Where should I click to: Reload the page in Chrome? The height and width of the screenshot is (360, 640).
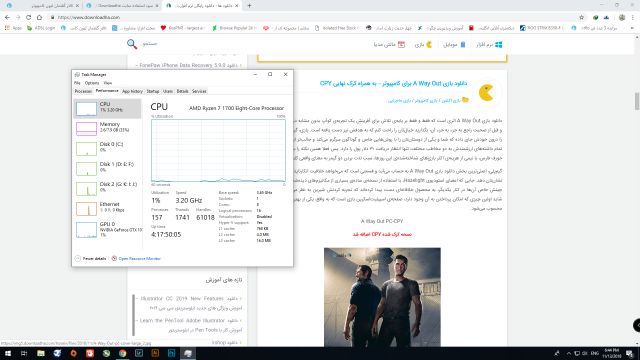29,17
